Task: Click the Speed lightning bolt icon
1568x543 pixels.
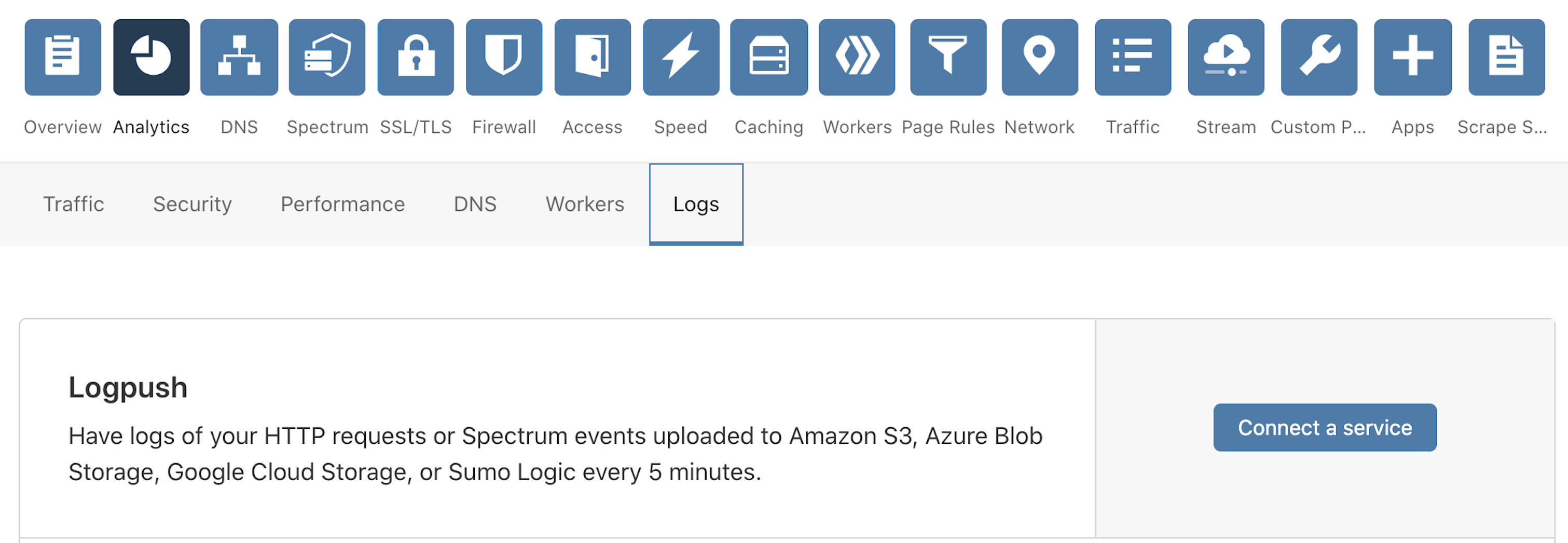Action: pyautogui.click(x=681, y=57)
